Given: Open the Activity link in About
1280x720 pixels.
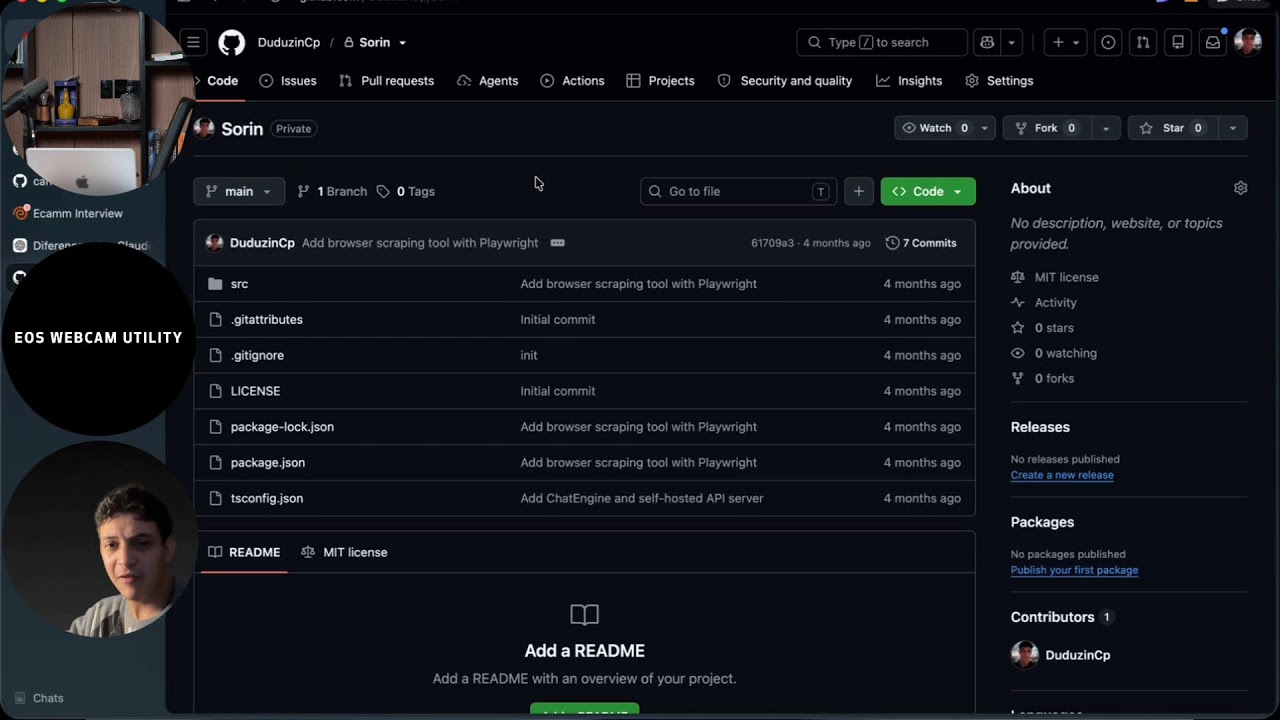Looking at the screenshot, I should point(1056,302).
